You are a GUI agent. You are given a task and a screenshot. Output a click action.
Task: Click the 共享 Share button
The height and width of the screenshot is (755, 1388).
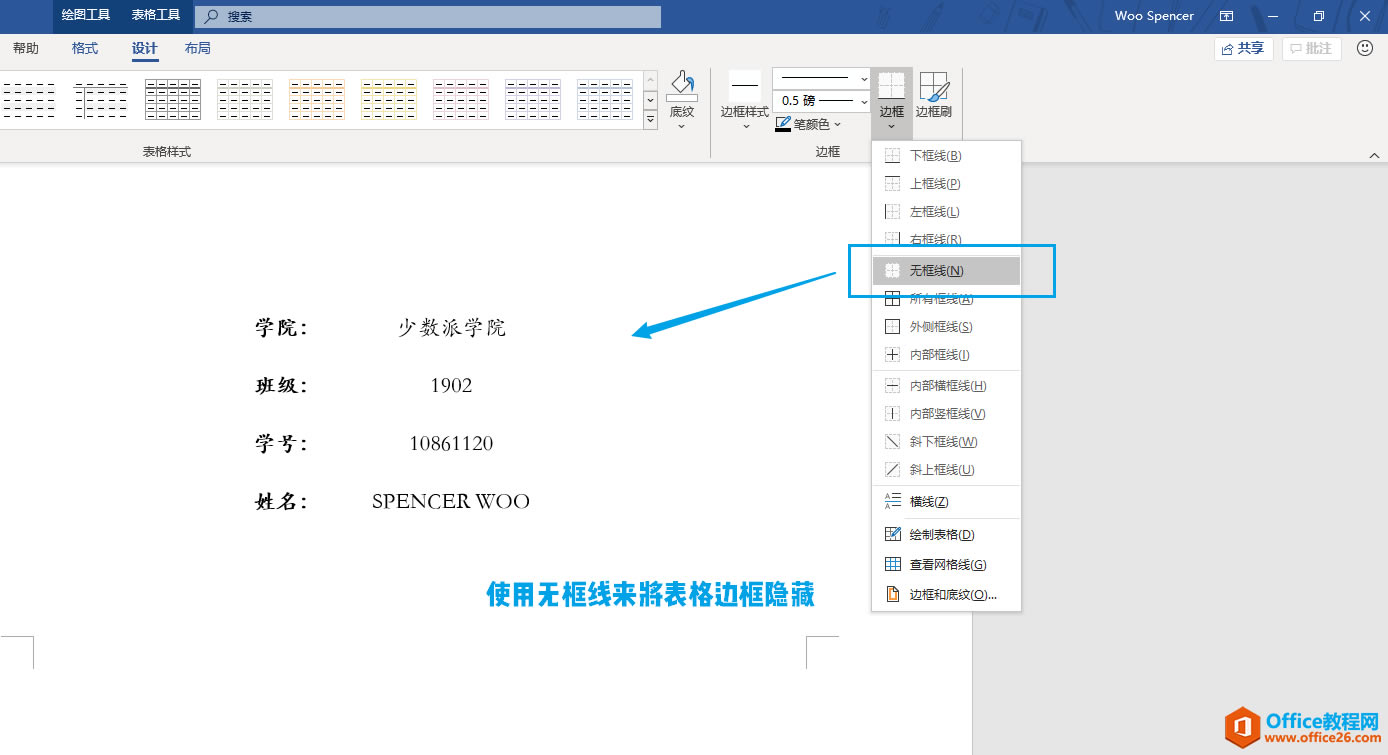point(1243,47)
